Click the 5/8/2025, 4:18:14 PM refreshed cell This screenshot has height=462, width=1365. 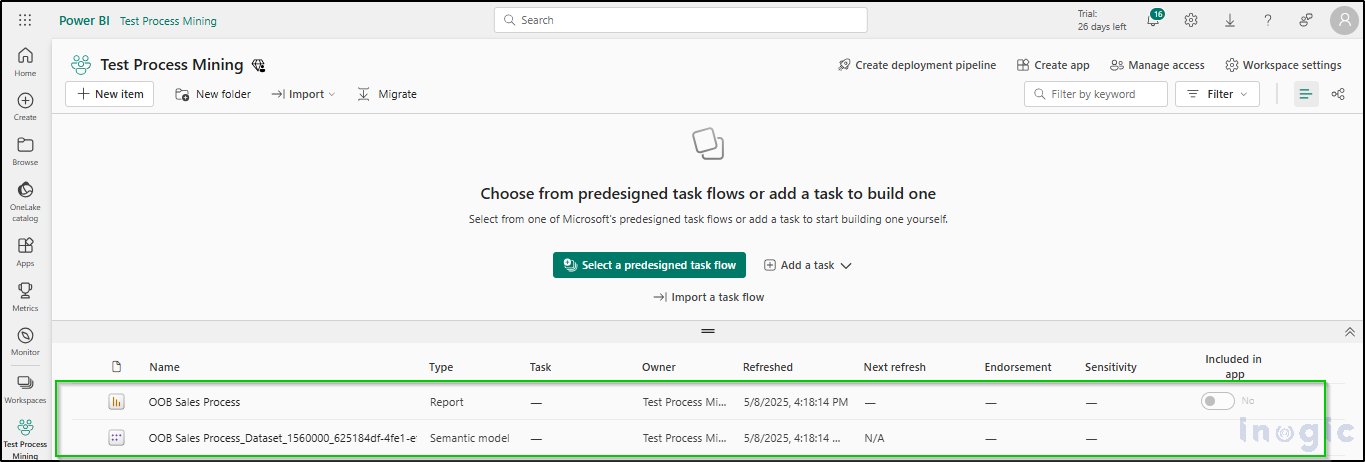click(796, 402)
